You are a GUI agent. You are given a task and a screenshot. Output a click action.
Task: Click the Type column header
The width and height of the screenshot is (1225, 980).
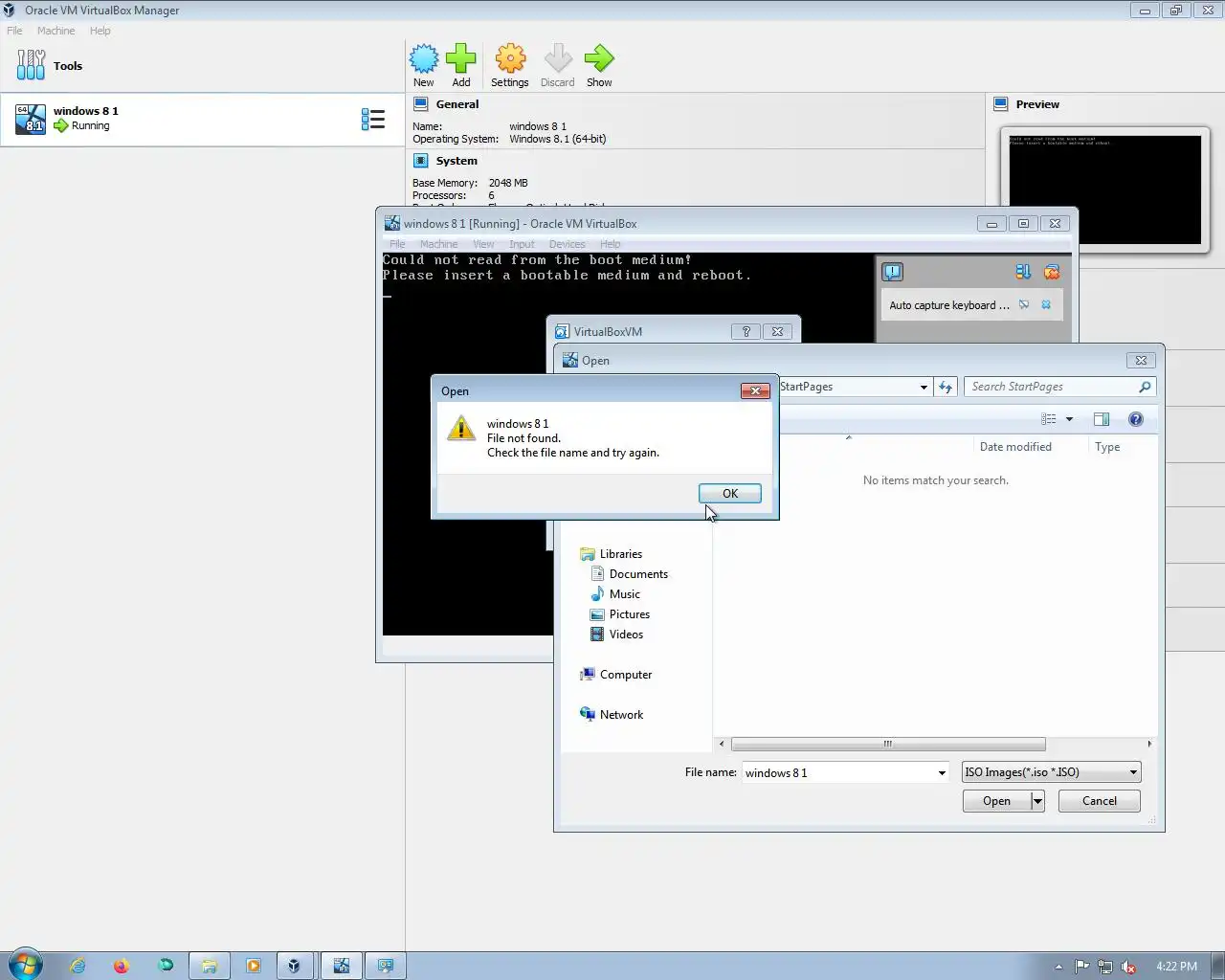[x=1107, y=447]
